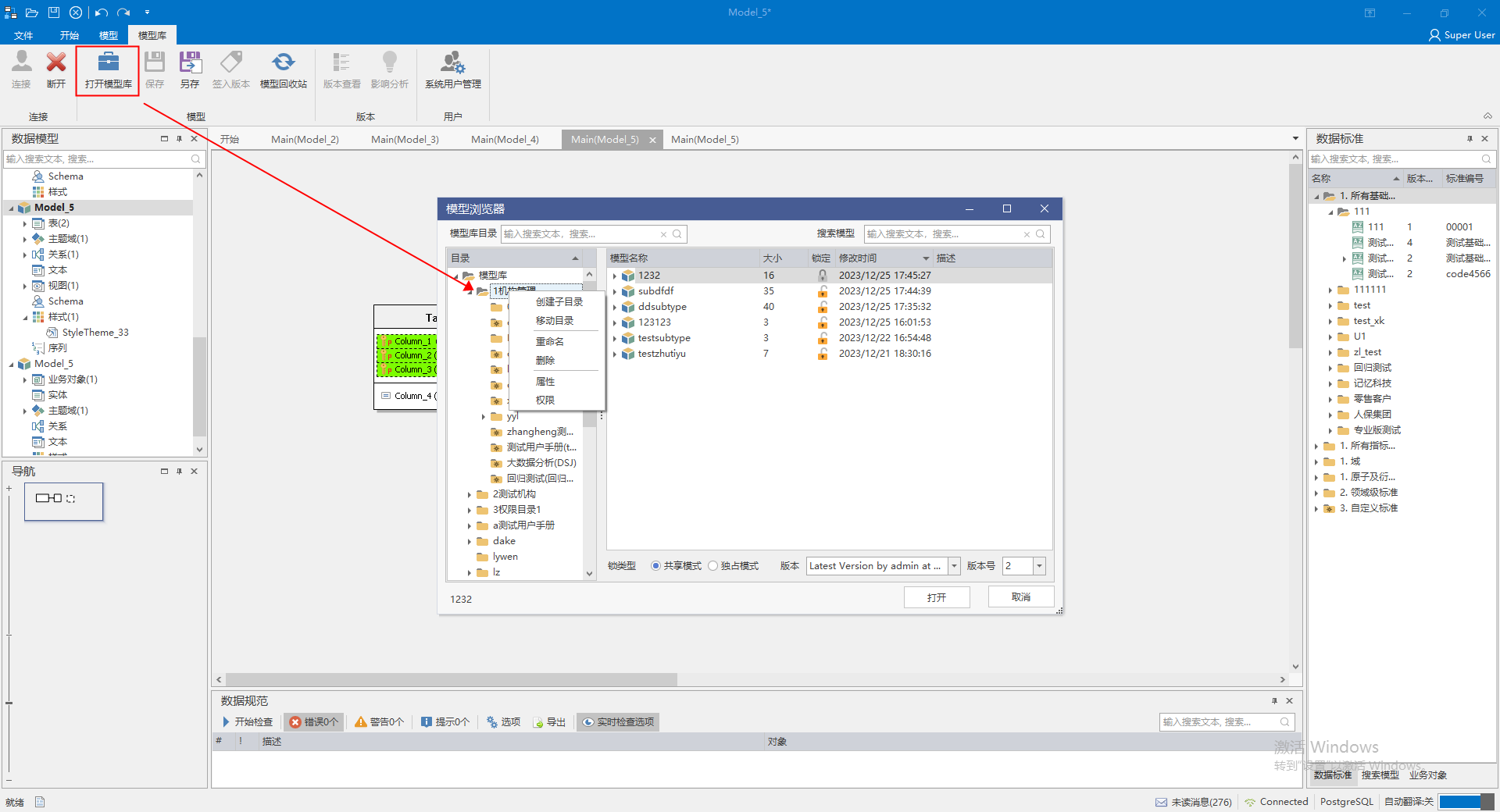Image resolution: width=1500 pixels, height=812 pixels.
Task: Open the model library (打开模型库) icon
Action: tap(108, 62)
